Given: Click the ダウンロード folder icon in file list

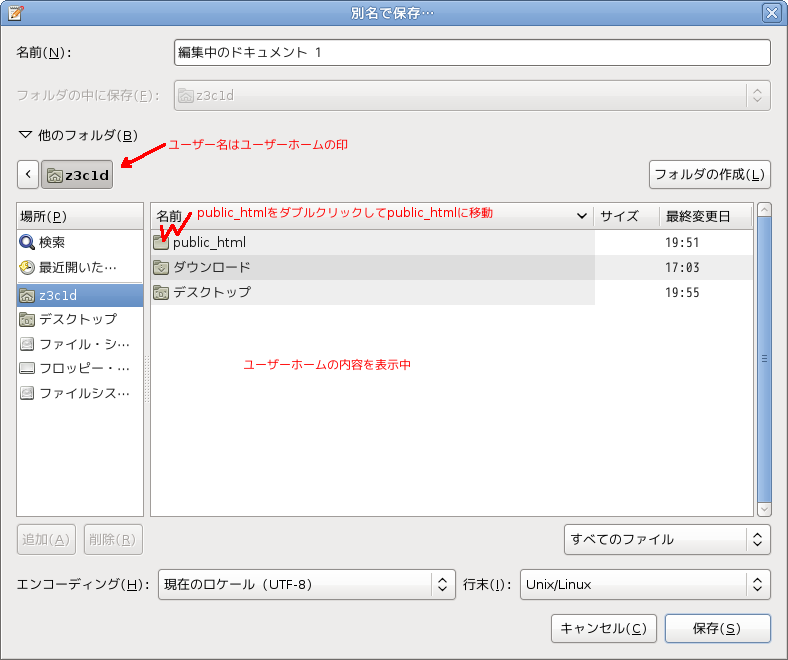Looking at the screenshot, I should tap(161, 267).
